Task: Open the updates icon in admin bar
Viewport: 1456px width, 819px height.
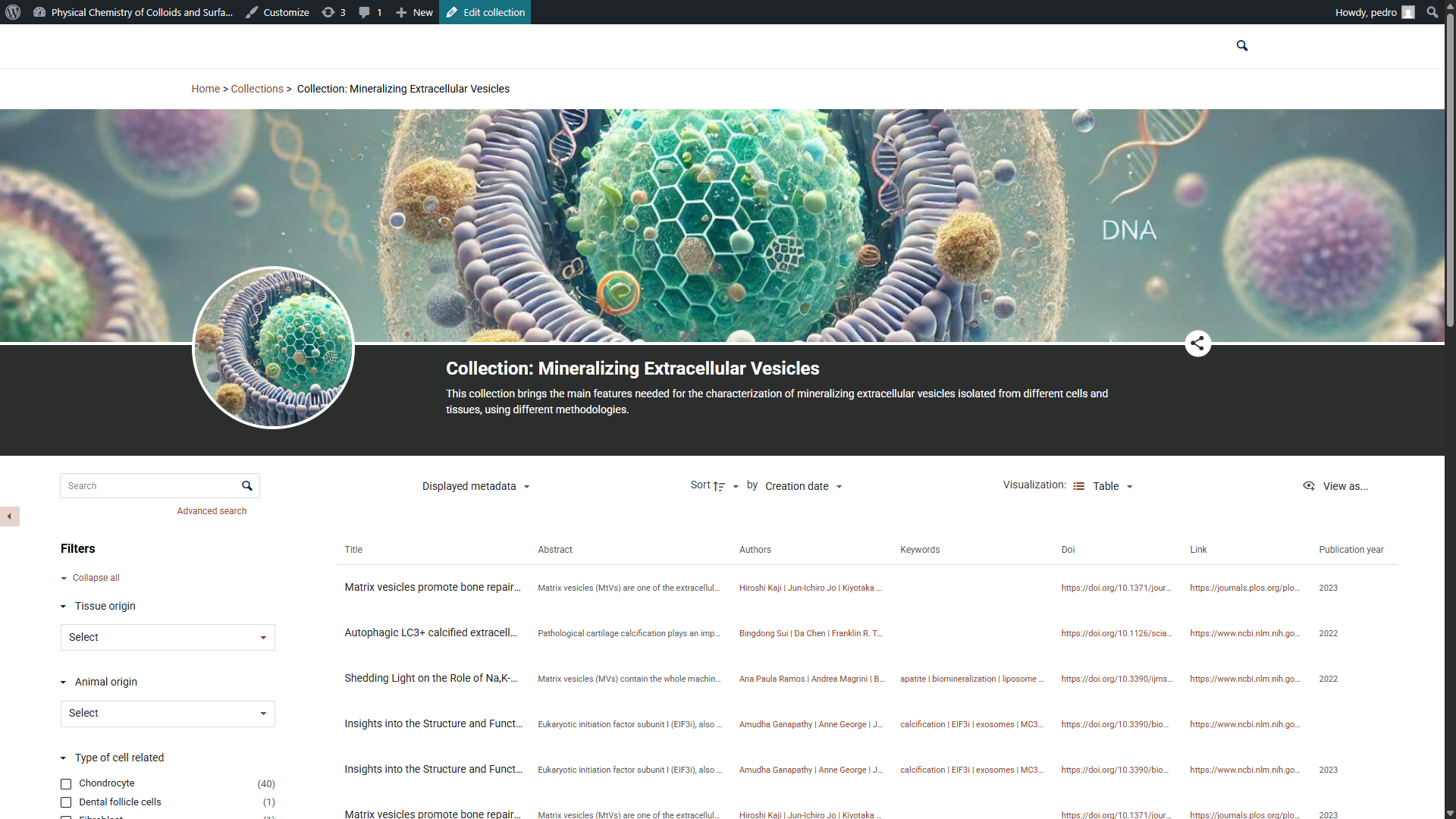Action: [x=328, y=12]
